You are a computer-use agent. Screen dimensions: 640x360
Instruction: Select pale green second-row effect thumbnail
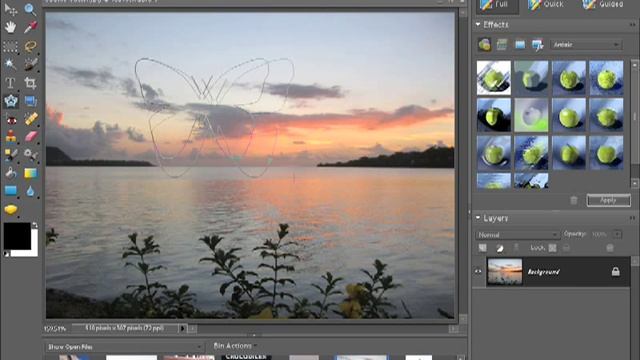point(531,115)
